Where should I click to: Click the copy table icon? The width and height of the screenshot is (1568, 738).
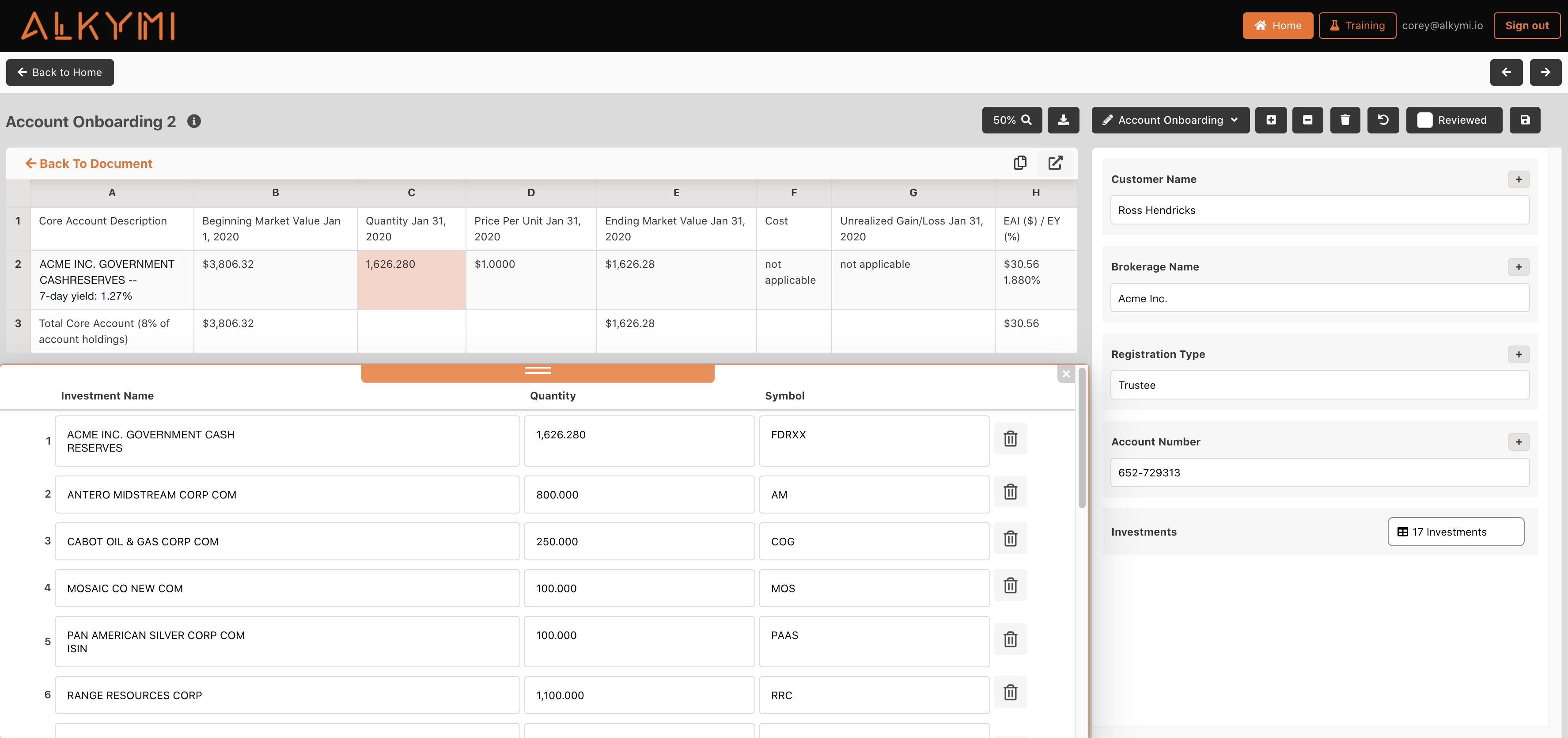(1020, 163)
